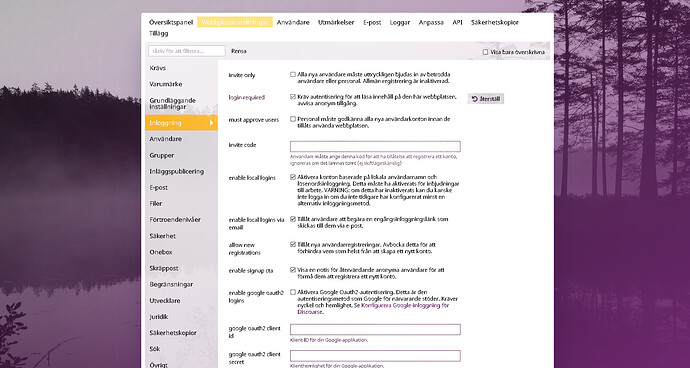The width and height of the screenshot is (690, 368).
Task: Open the Utmärkelser tab
Action: click(336, 22)
